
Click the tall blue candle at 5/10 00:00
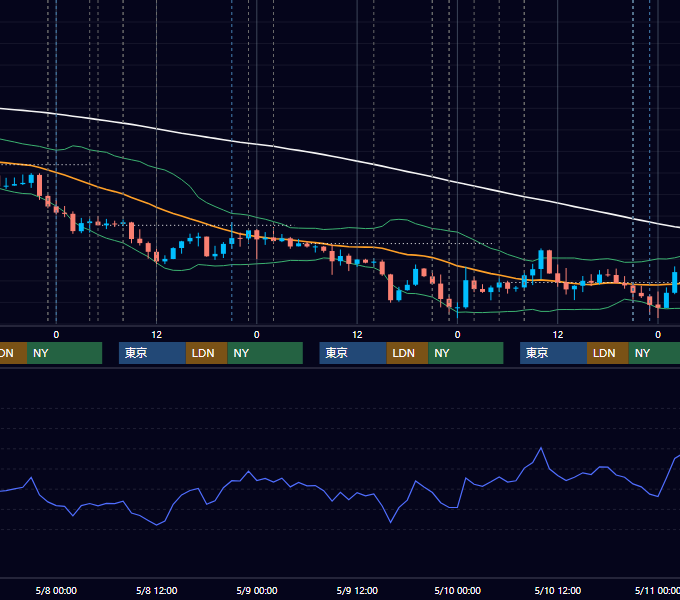[x=466, y=293]
